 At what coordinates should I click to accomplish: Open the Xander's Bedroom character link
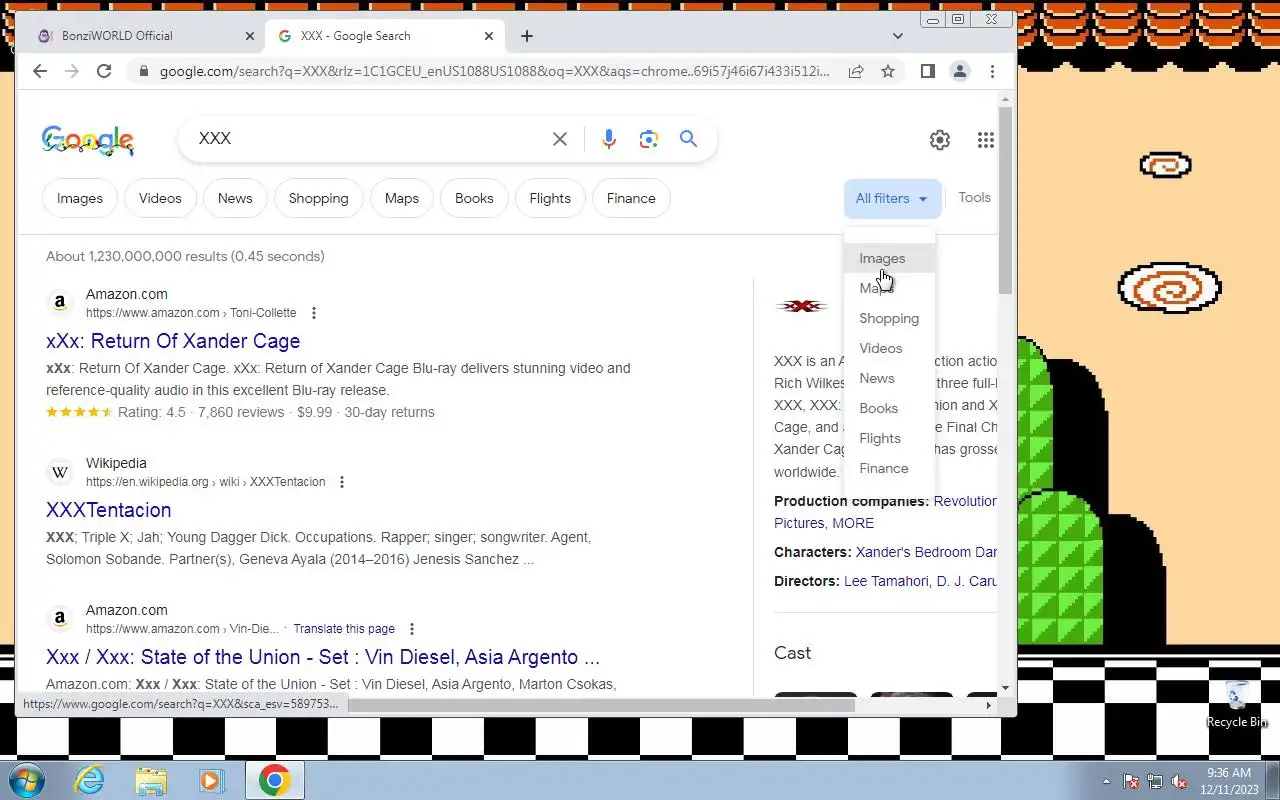(926, 552)
